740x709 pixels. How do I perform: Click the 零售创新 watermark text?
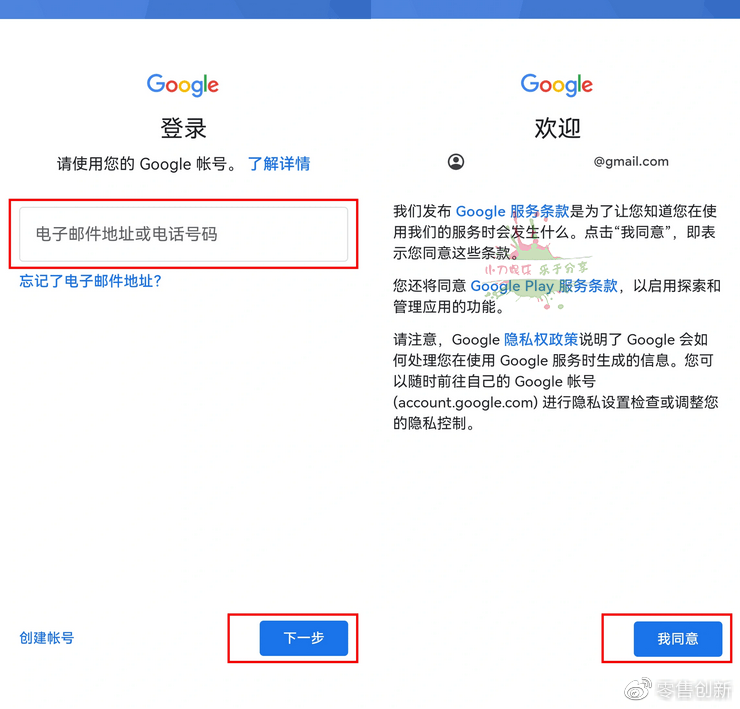(694, 690)
